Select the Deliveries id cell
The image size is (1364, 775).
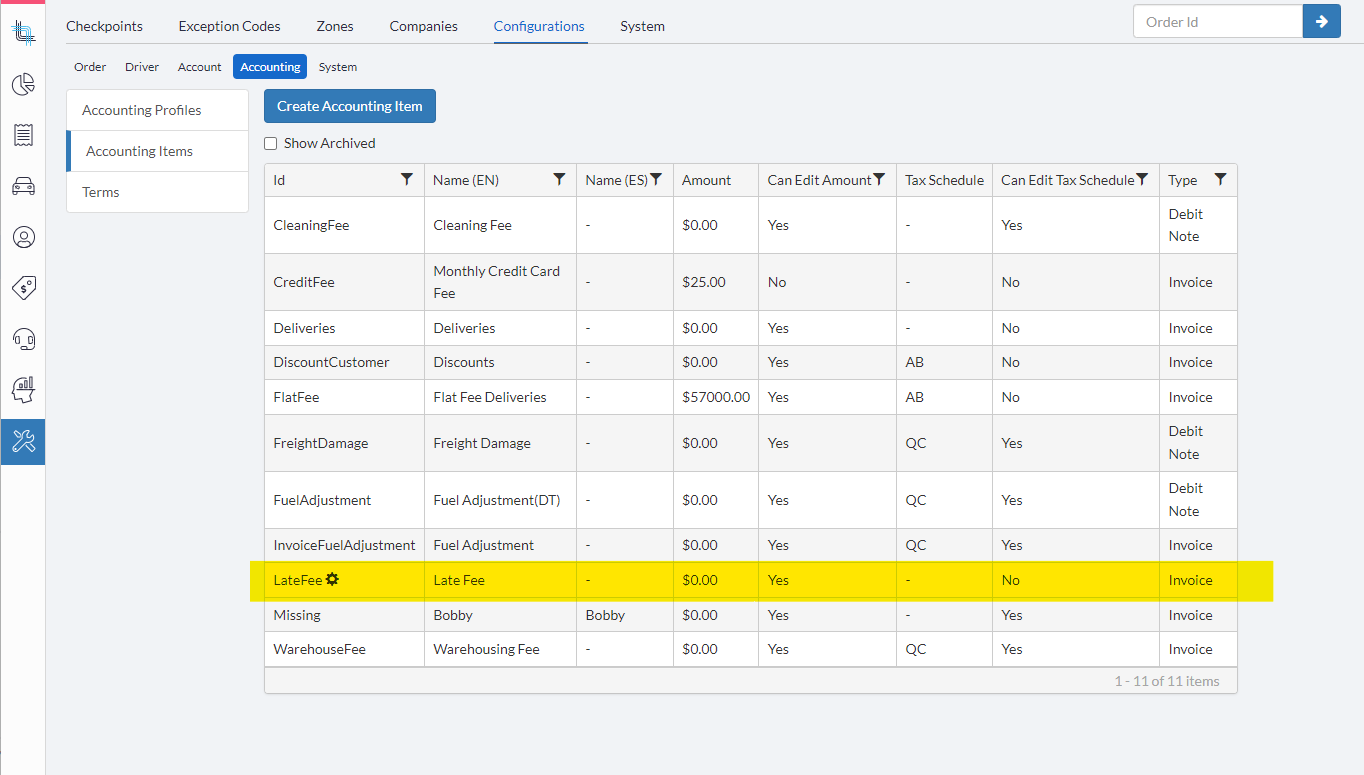(x=345, y=328)
